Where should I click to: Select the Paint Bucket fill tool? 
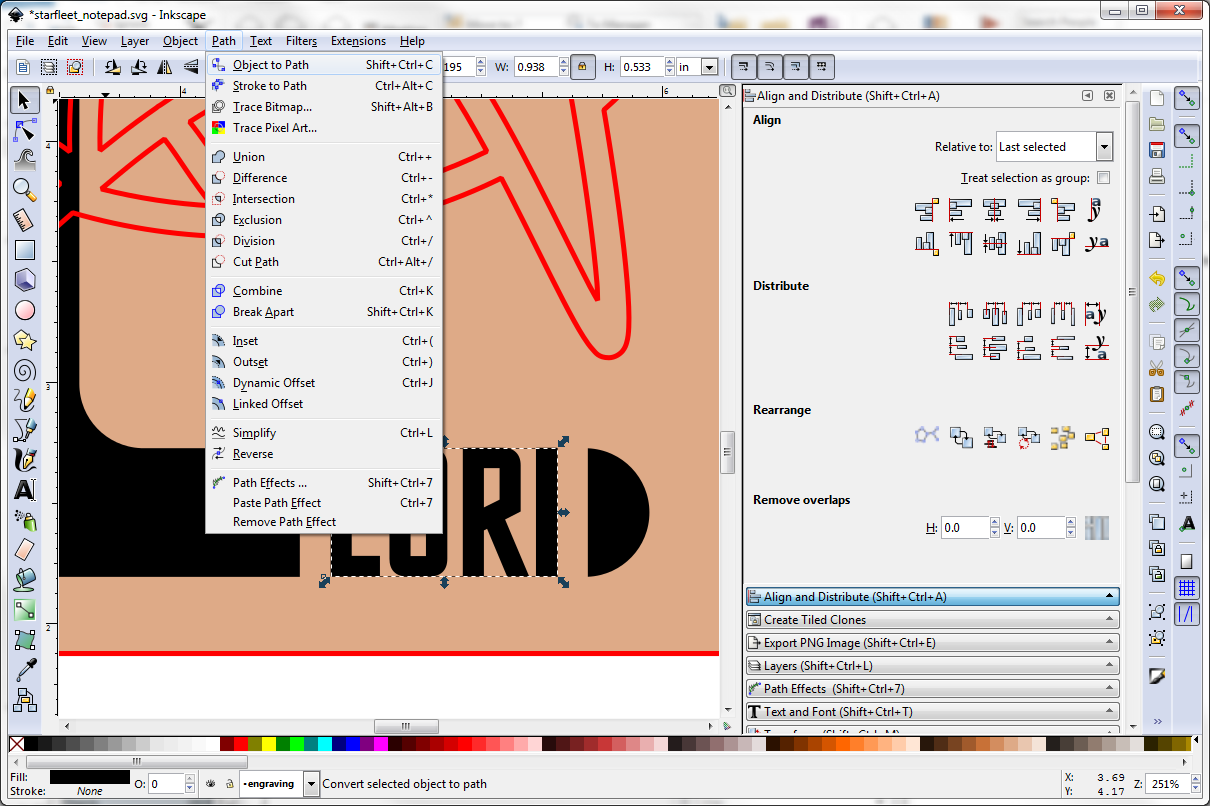(x=25, y=579)
